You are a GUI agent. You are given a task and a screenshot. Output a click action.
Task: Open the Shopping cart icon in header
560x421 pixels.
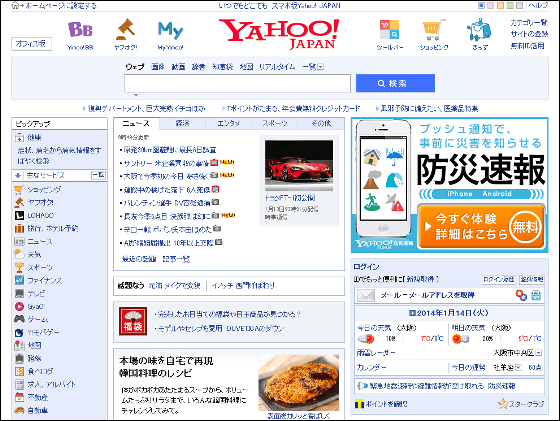coord(434,30)
